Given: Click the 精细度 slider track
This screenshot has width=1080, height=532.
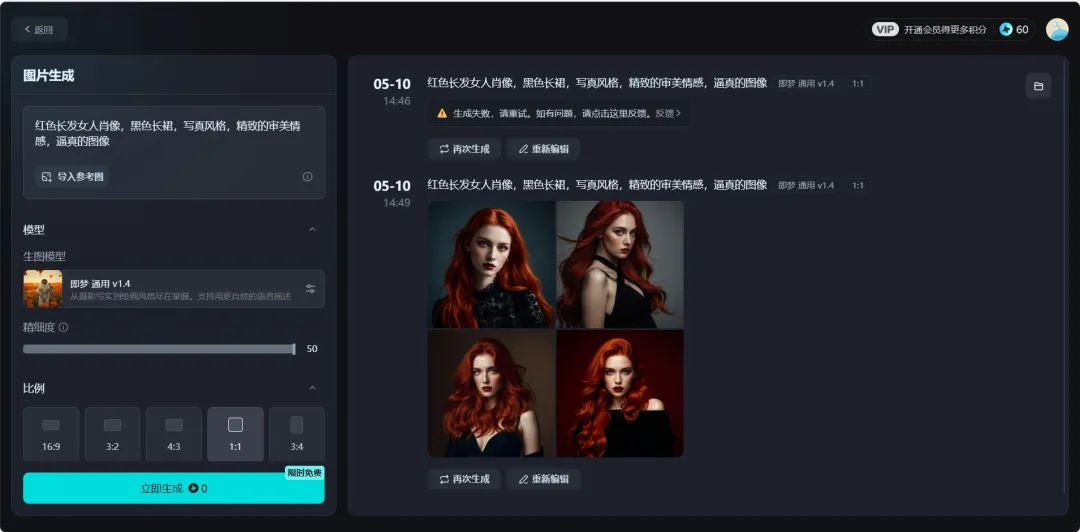Looking at the screenshot, I should point(158,349).
